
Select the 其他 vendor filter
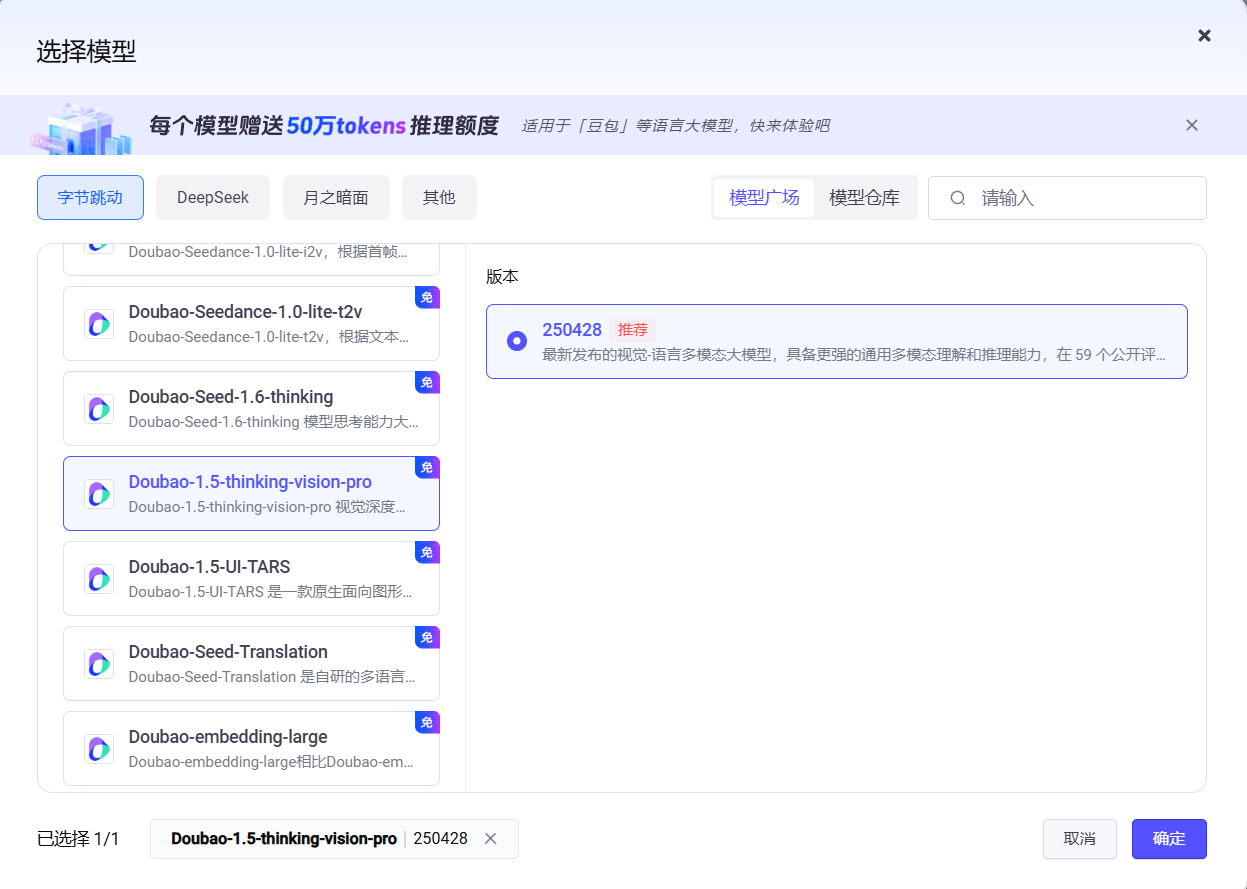(x=439, y=197)
